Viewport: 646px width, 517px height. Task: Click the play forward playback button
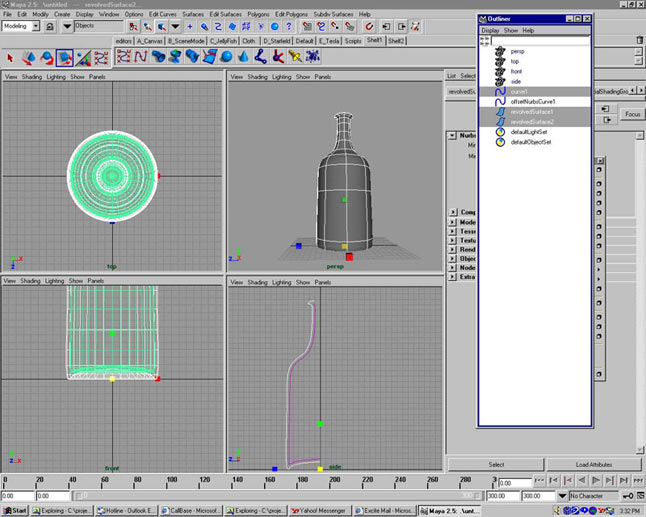pos(596,480)
